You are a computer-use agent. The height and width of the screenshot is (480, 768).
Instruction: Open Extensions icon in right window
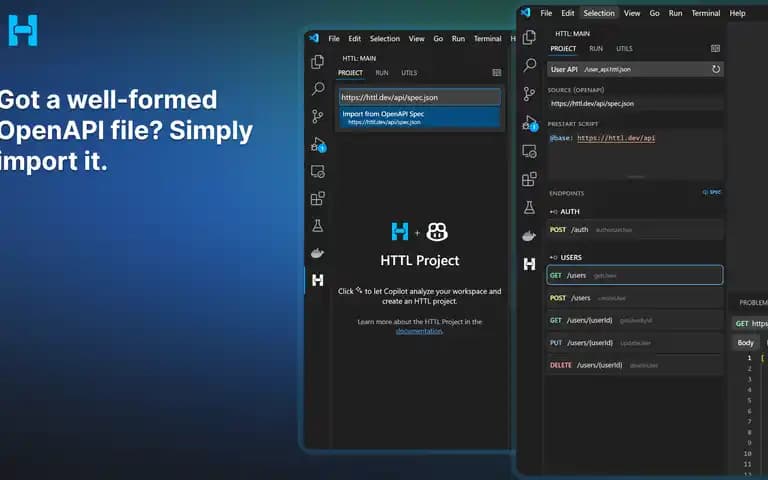pos(529,179)
